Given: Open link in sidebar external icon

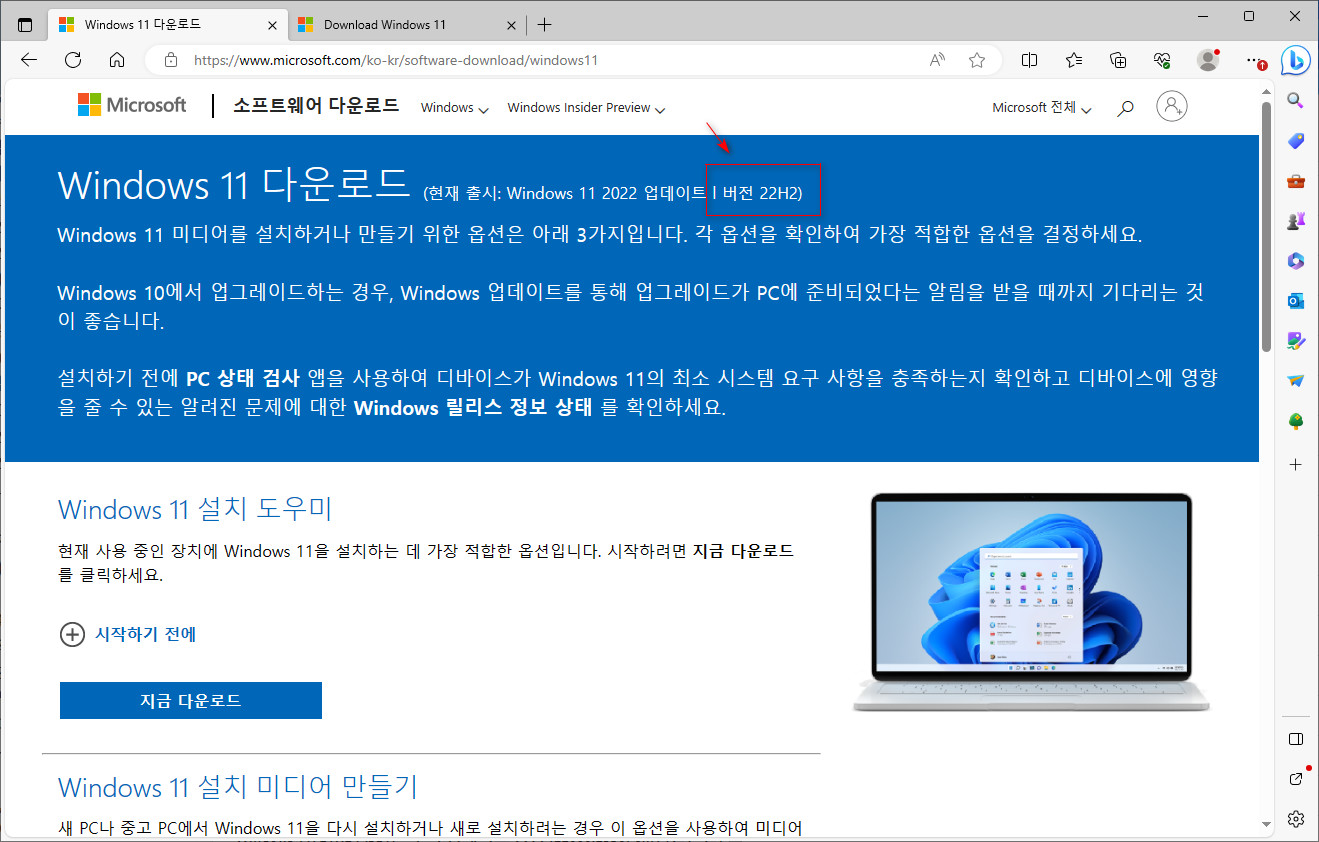Looking at the screenshot, I should point(1296,778).
